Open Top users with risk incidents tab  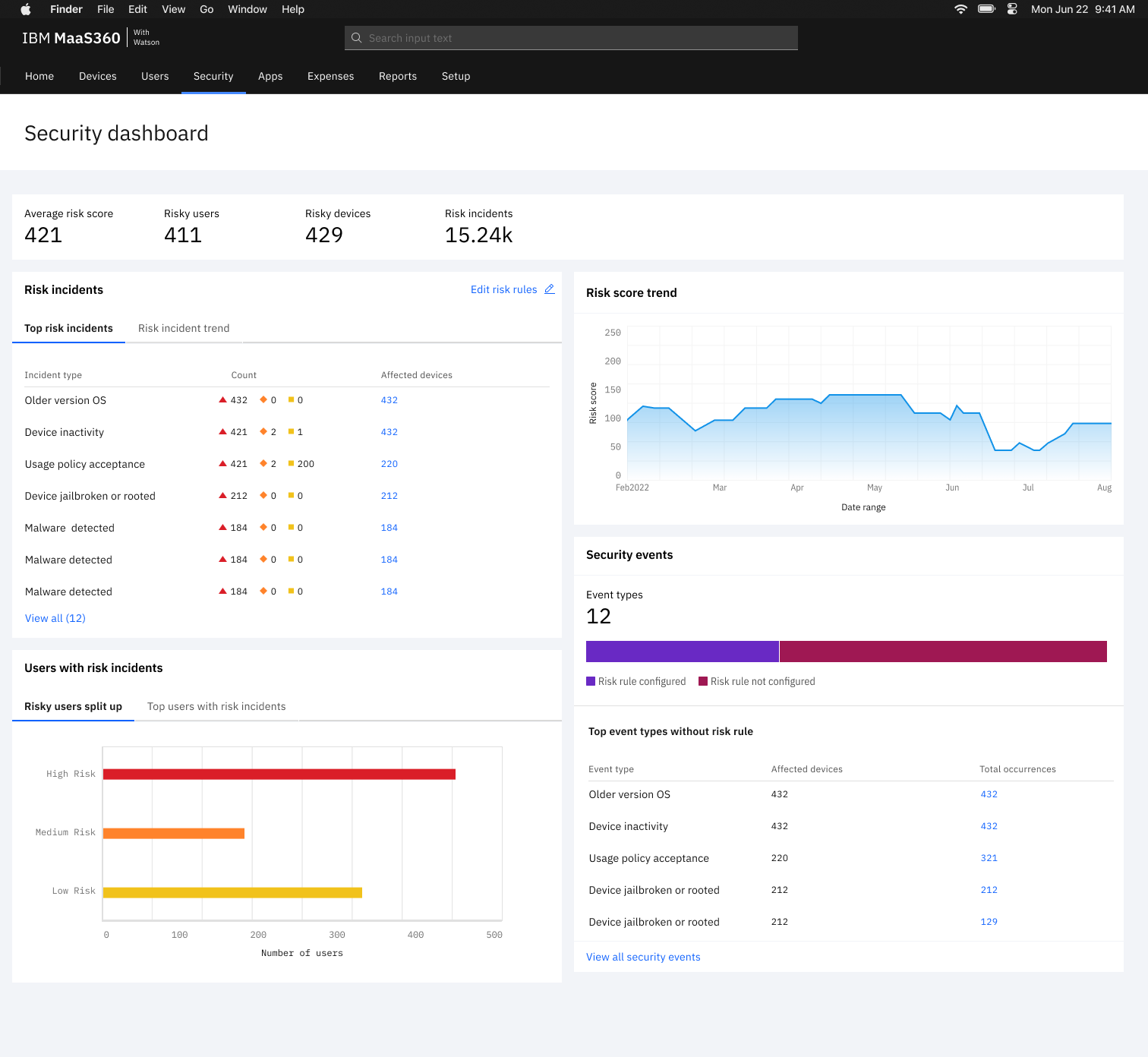(x=216, y=706)
